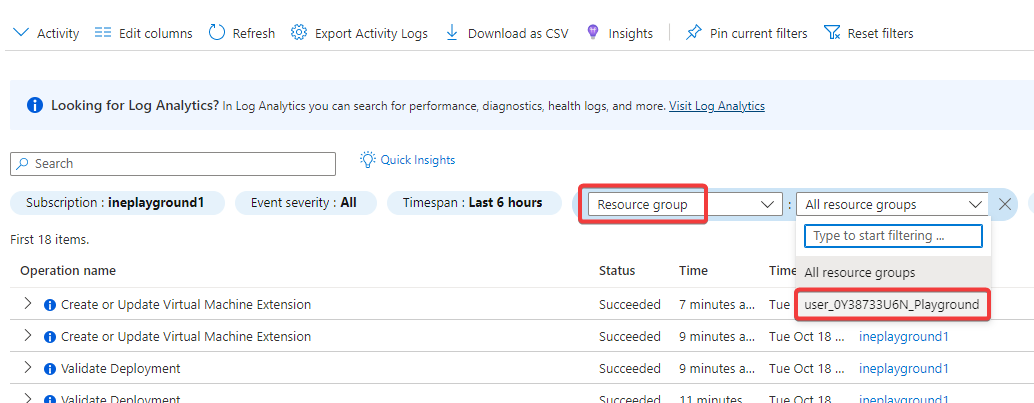Expand first Create or Update Virtual Machine Extension row
The height and width of the screenshot is (403, 1034).
click(x=28, y=304)
